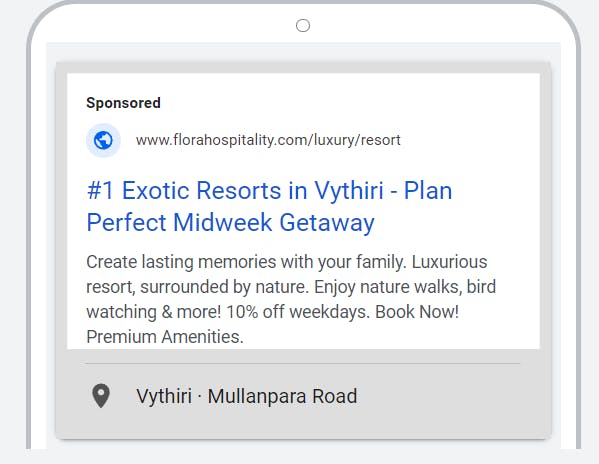Click the blue globe favicon icon
599x464 pixels.
[x=103, y=140]
